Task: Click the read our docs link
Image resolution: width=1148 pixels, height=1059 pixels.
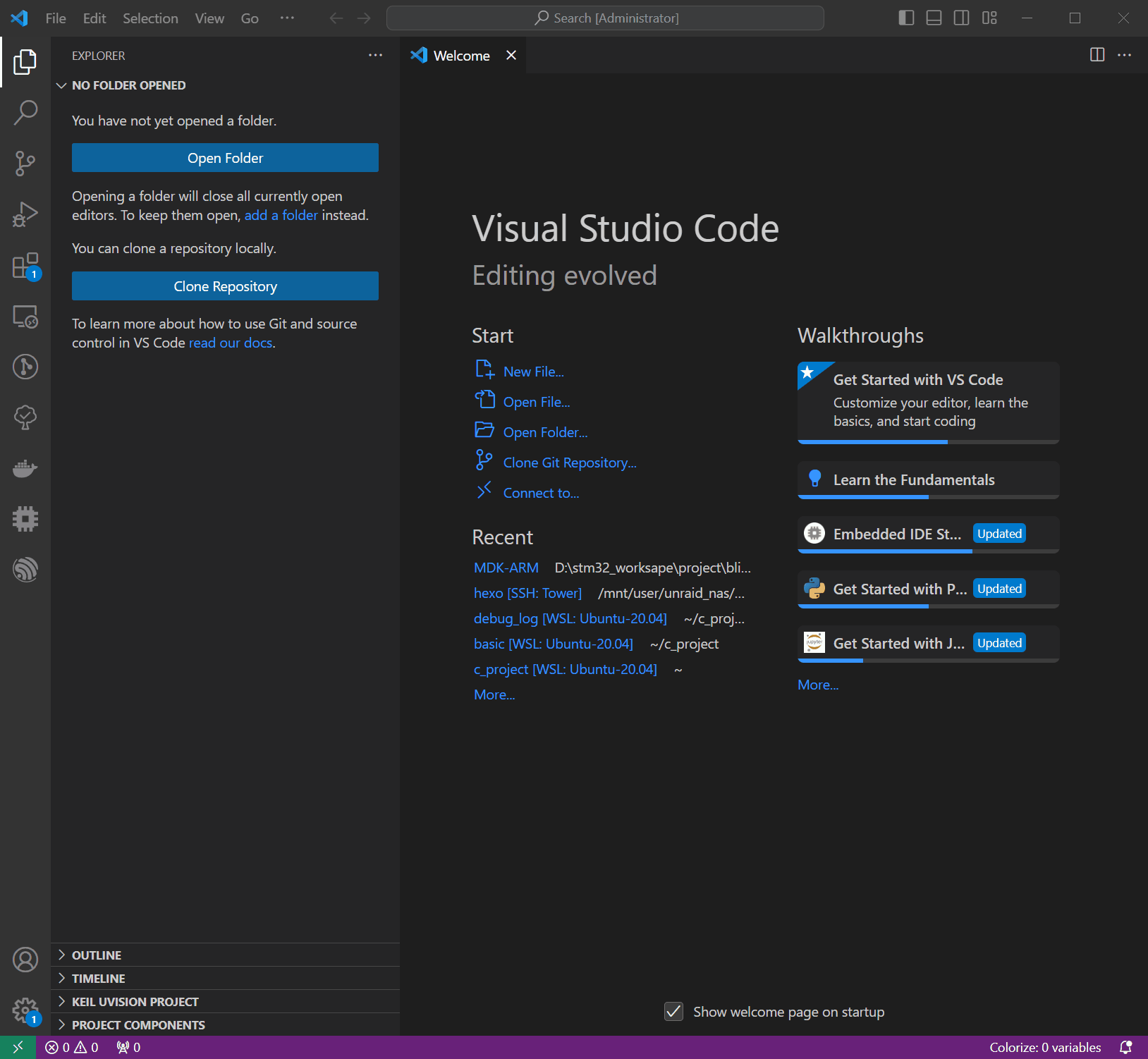Action: coord(231,343)
